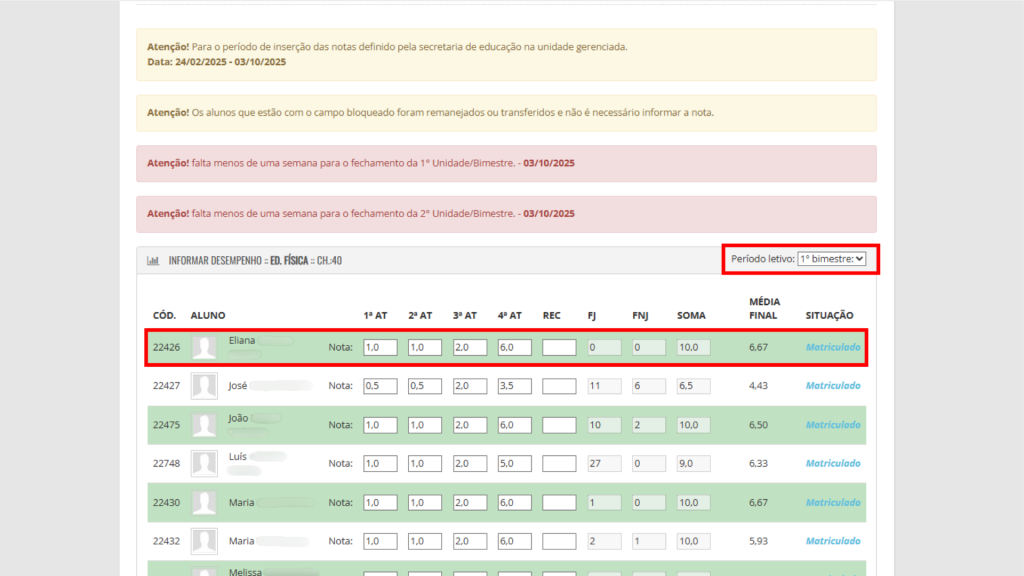Focus Luís's 3ª AT grade field
1024x576 pixels.
click(x=469, y=463)
